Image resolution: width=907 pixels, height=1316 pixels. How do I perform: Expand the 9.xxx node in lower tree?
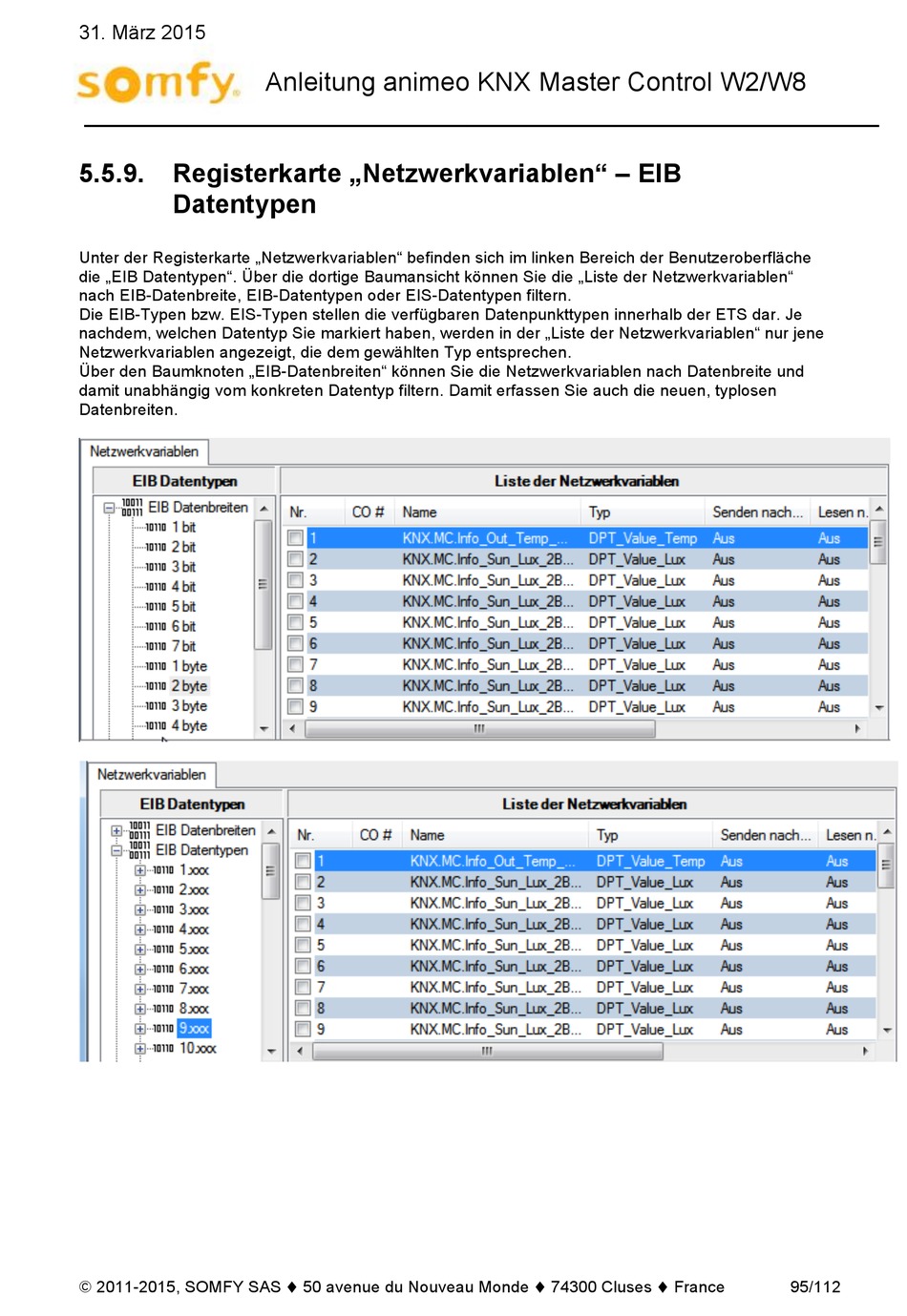139,1029
